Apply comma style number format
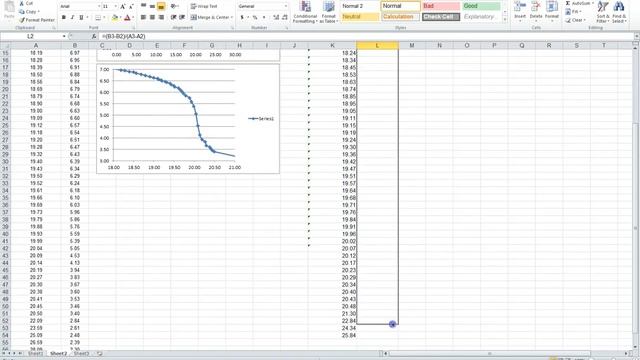The image size is (640, 360). click(x=264, y=18)
